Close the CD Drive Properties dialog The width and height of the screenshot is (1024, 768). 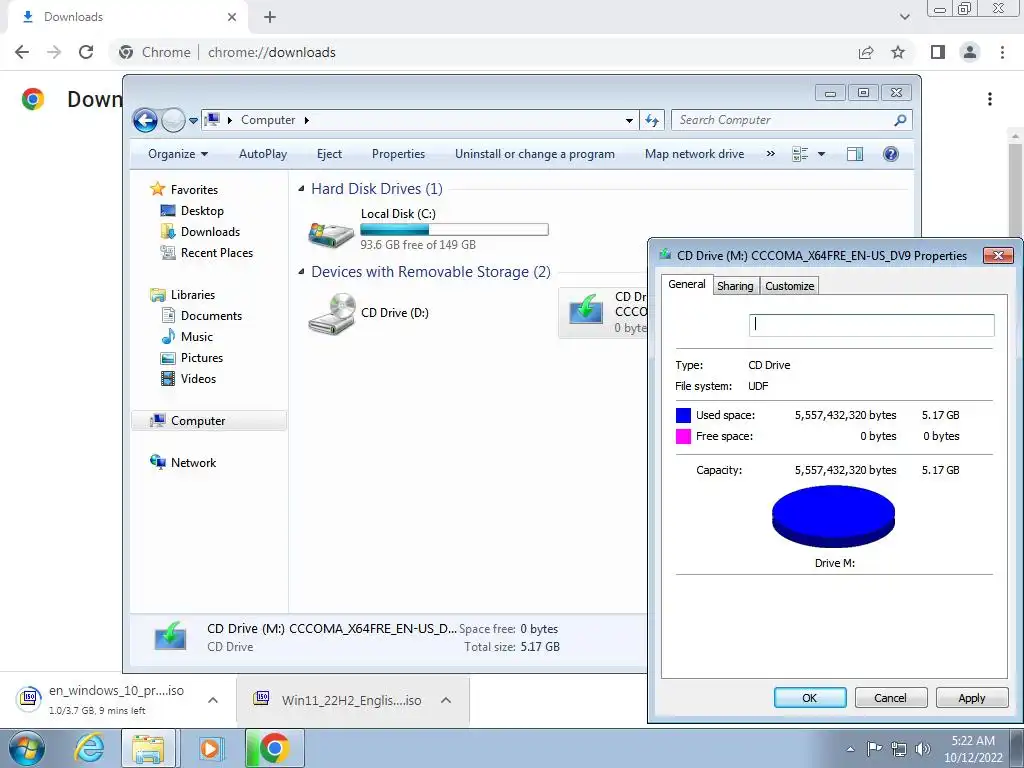click(999, 255)
